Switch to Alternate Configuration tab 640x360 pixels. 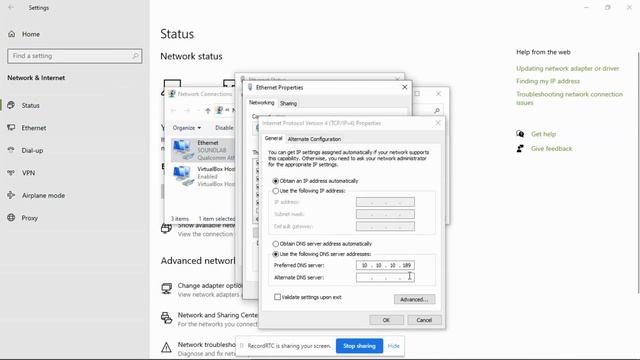coord(314,139)
